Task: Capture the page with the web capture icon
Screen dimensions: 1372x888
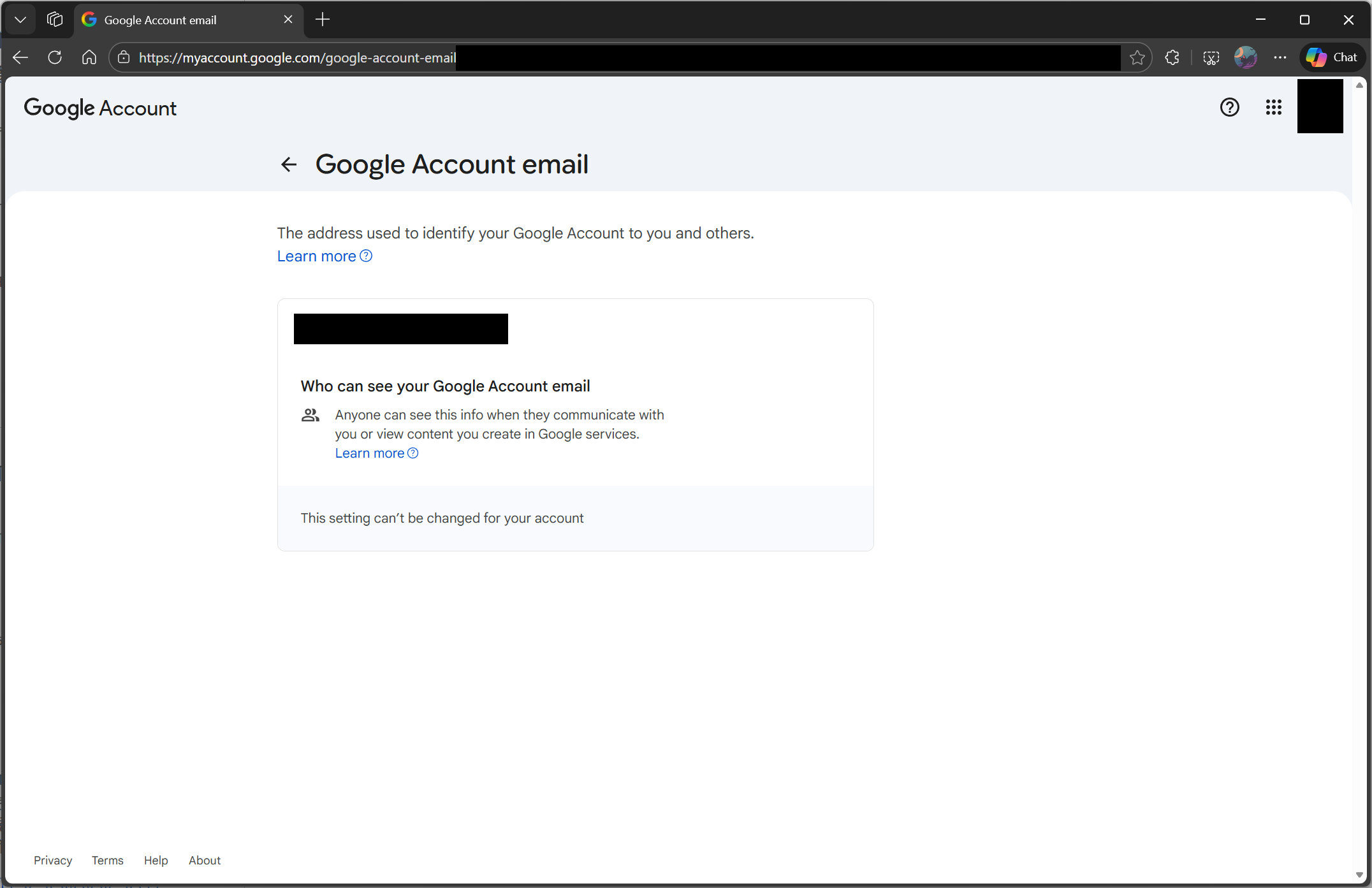Action: click(x=1211, y=57)
